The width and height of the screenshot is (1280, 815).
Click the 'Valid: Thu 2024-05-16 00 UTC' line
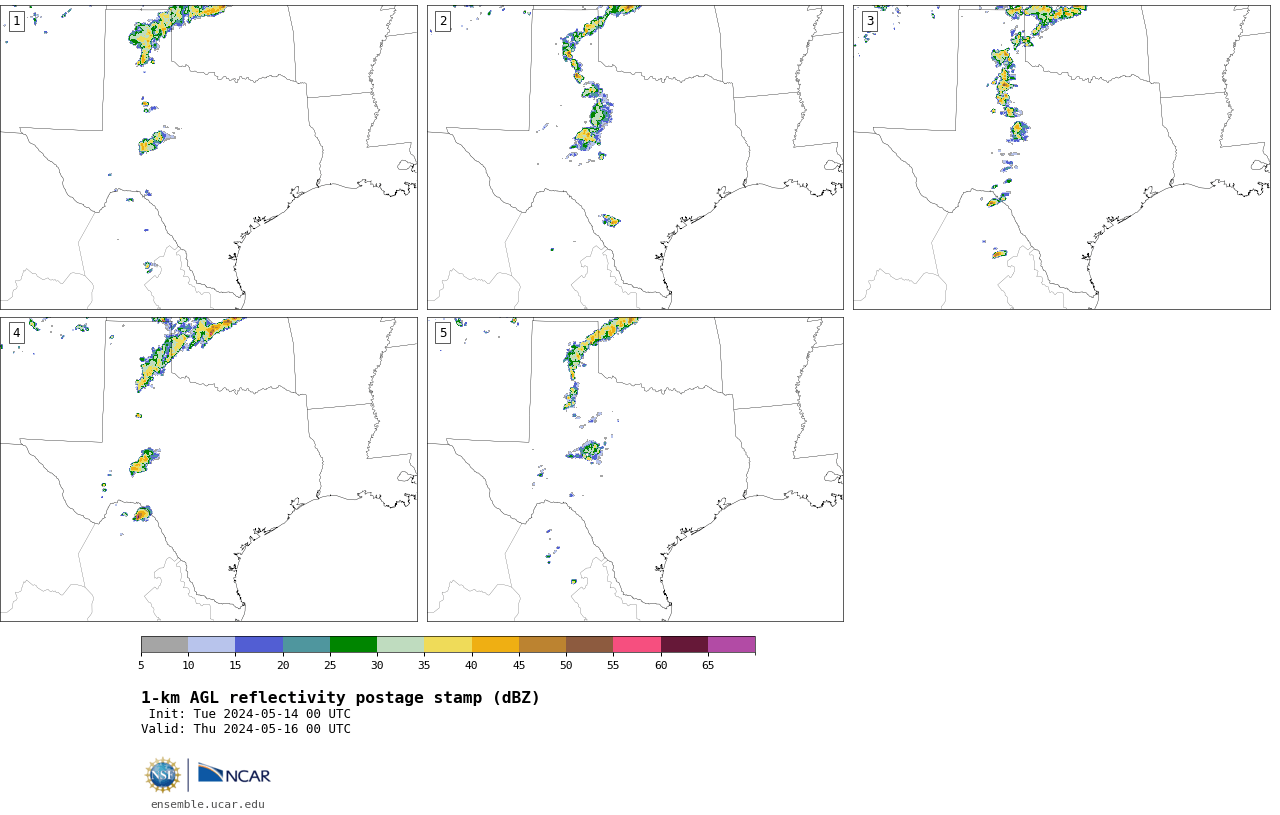tap(246, 729)
